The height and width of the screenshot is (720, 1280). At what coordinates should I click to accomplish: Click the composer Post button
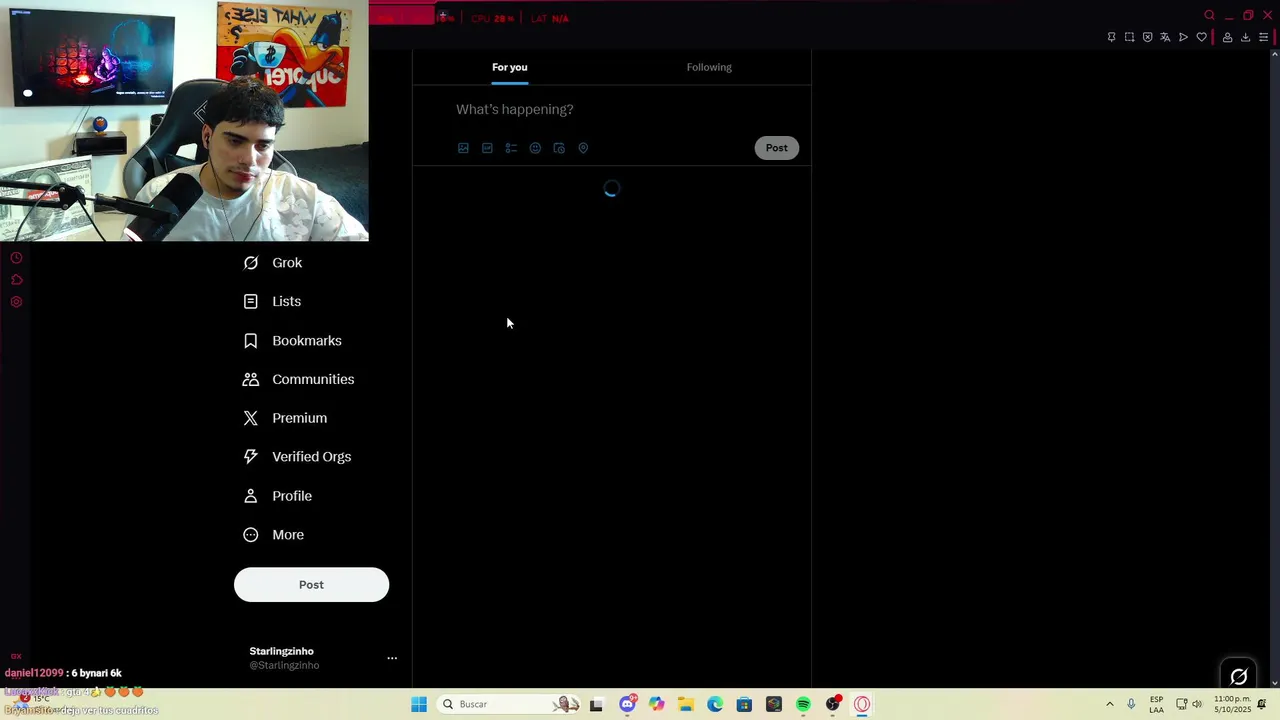[x=776, y=148]
